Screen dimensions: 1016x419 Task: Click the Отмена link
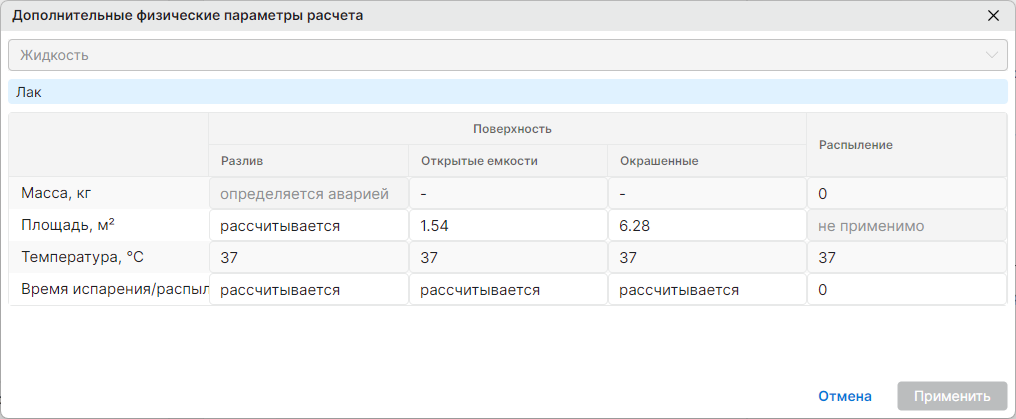[845, 396]
